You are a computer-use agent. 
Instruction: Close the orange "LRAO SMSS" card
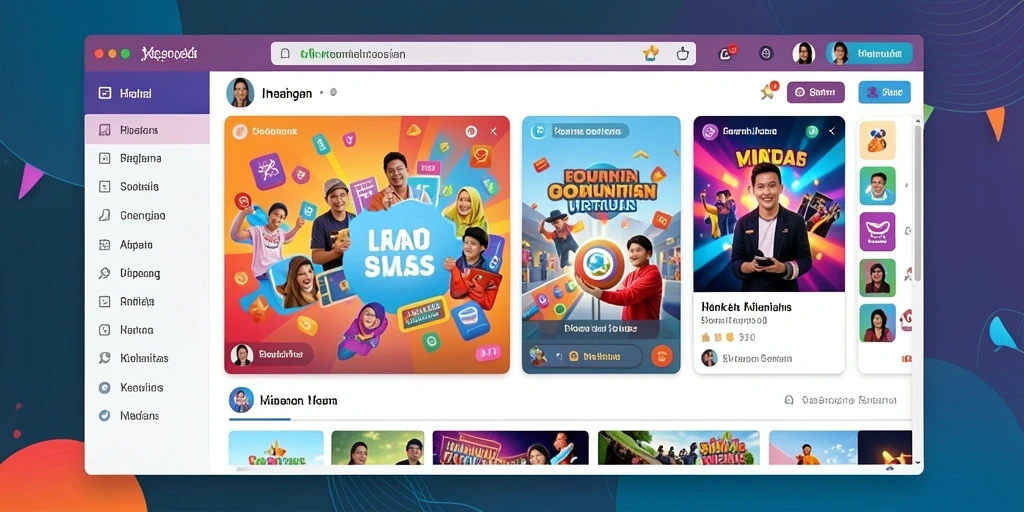494,132
